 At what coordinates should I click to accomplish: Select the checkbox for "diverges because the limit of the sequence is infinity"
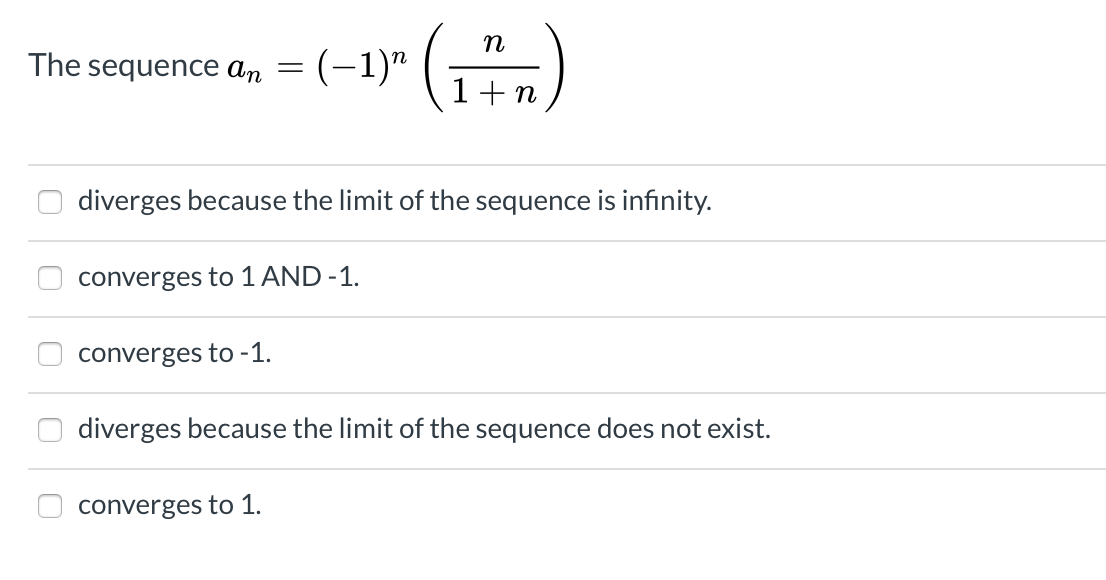pos(49,202)
